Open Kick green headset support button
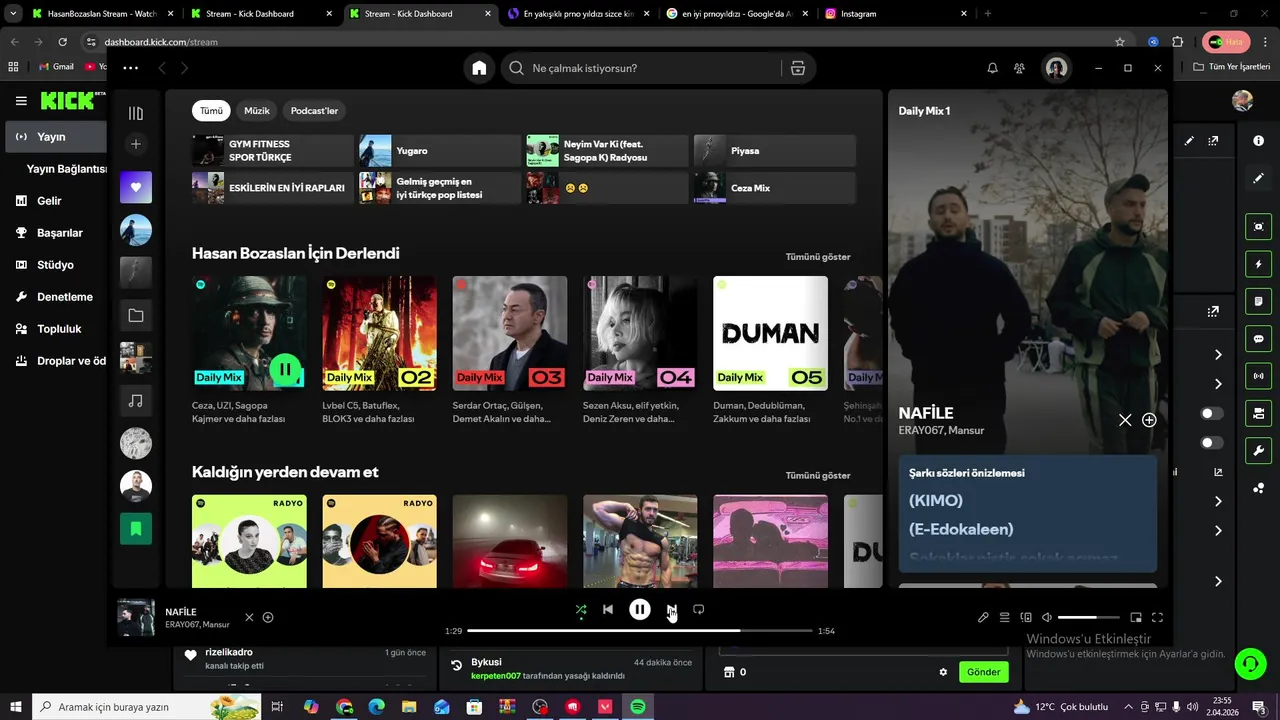The image size is (1280, 720). point(1250,663)
